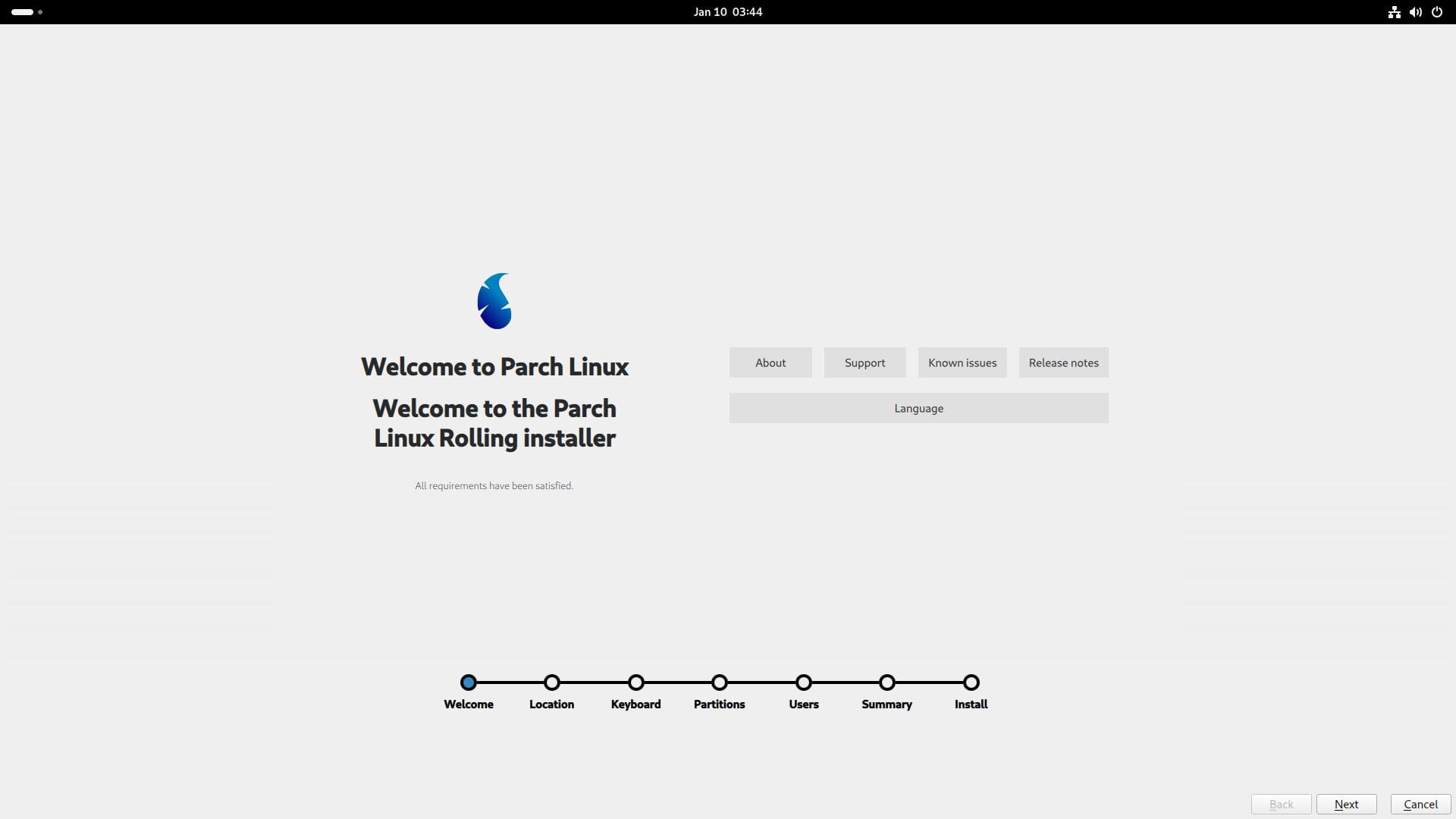Image resolution: width=1456 pixels, height=819 pixels.
Task: Click the network status icon in taskbar
Action: (x=1393, y=11)
